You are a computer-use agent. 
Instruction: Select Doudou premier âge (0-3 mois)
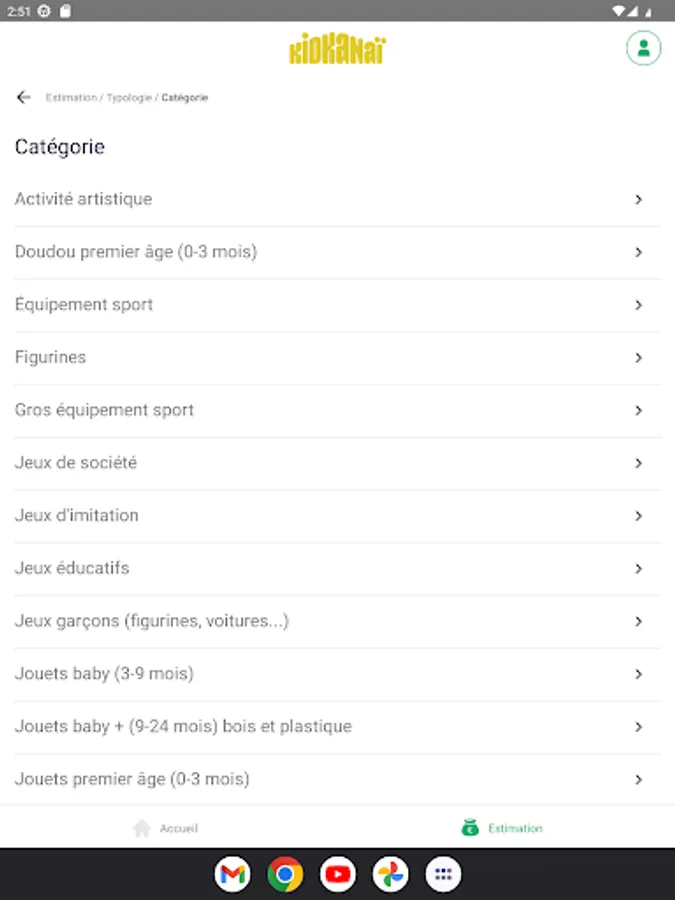coord(136,252)
